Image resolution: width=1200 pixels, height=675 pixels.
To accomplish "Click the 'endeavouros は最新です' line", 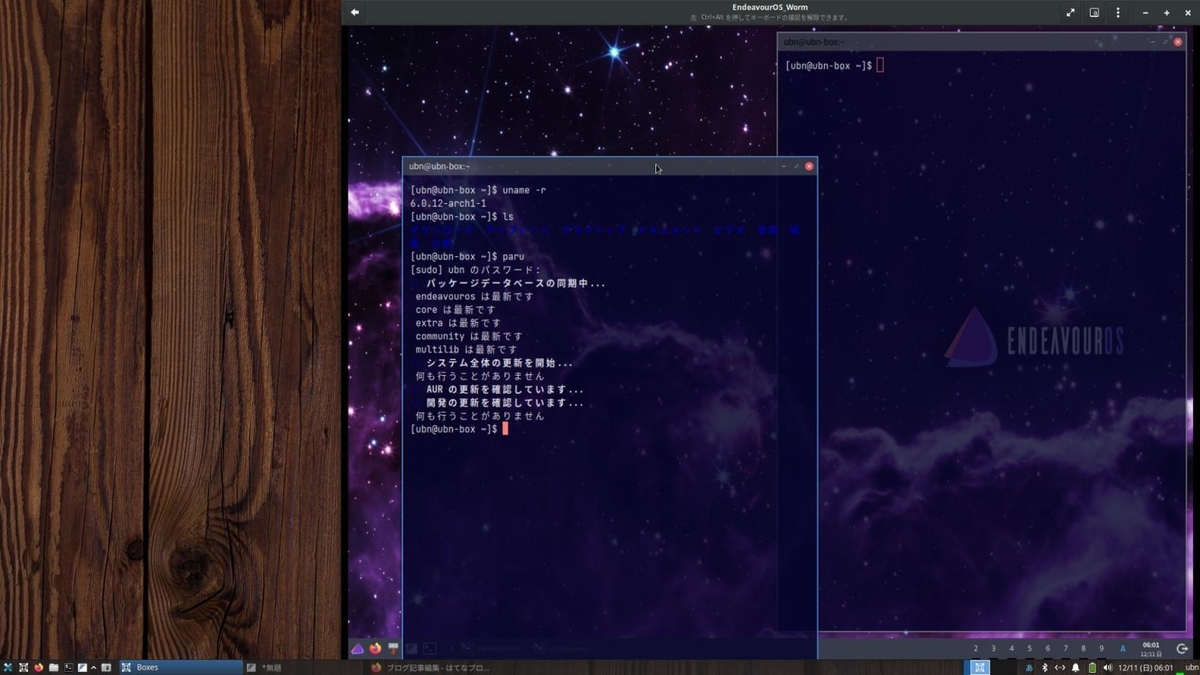I will (x=474, y=297).
